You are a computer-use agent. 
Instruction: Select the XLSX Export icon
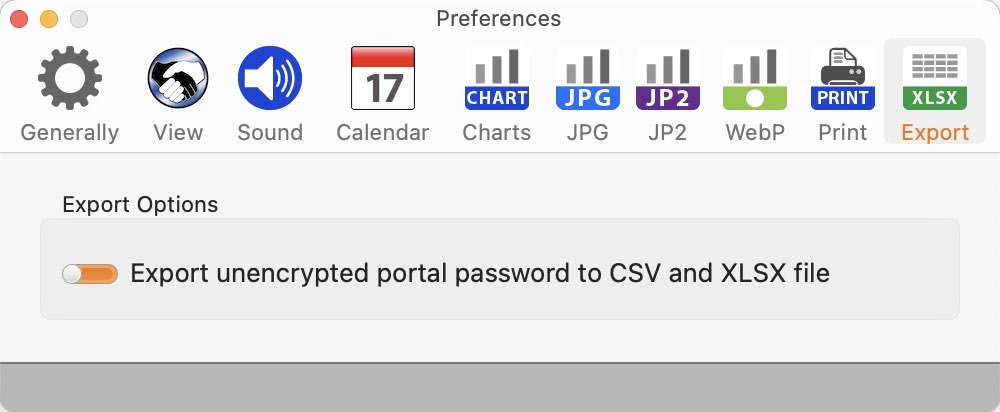tap(935, 78)
